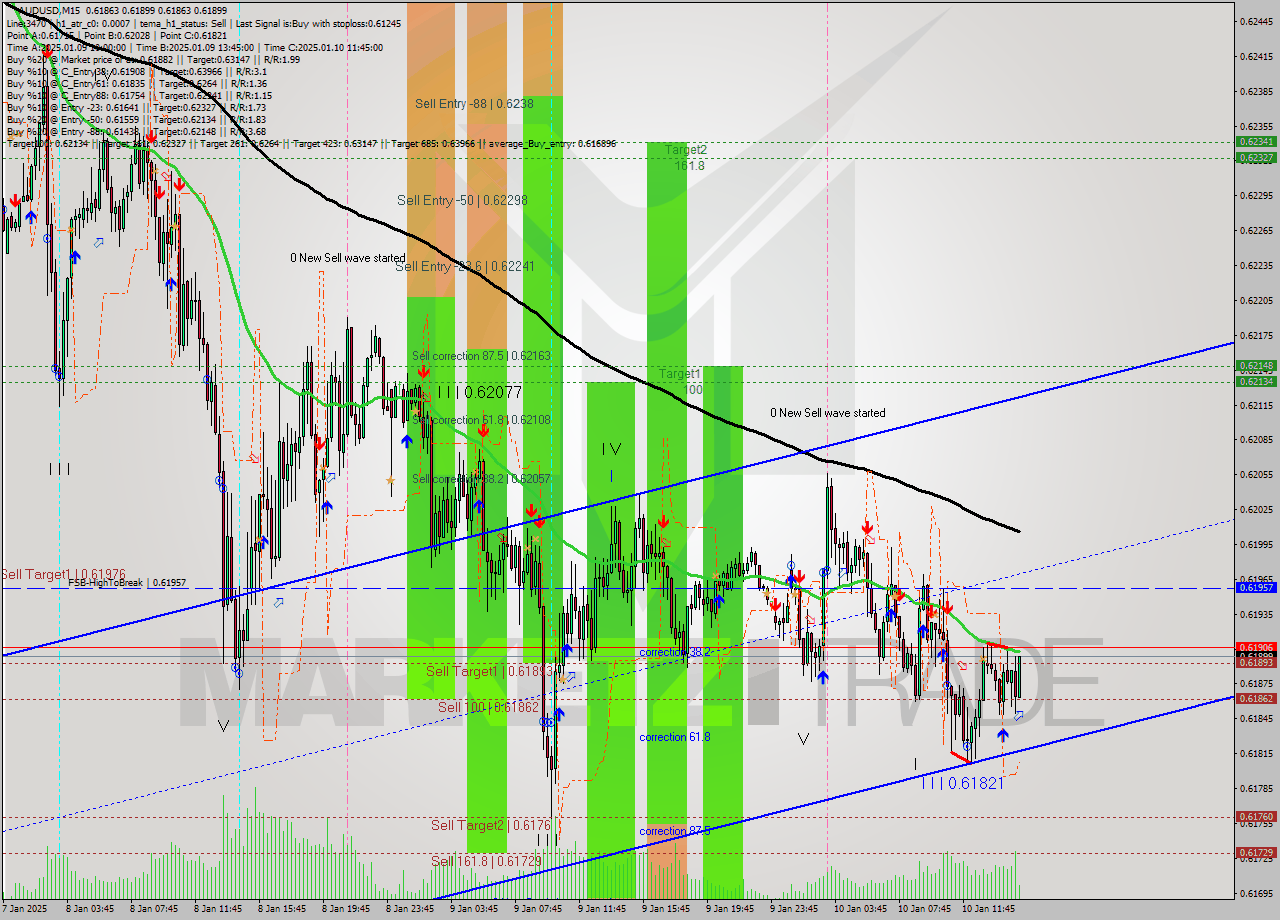This screenshot has height=920, width=1280.
Task: Click the blue 'correction 61.8' label
Action: (675, 737)
